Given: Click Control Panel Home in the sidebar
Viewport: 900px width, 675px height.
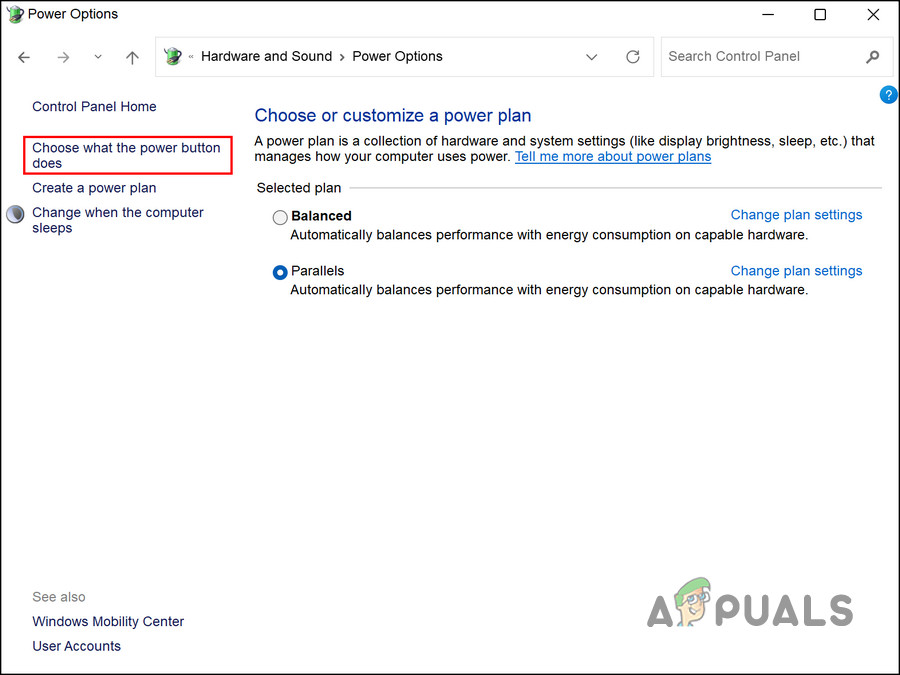Looking at the screenshot, I should pyautogui.click(x=94, y=106).
